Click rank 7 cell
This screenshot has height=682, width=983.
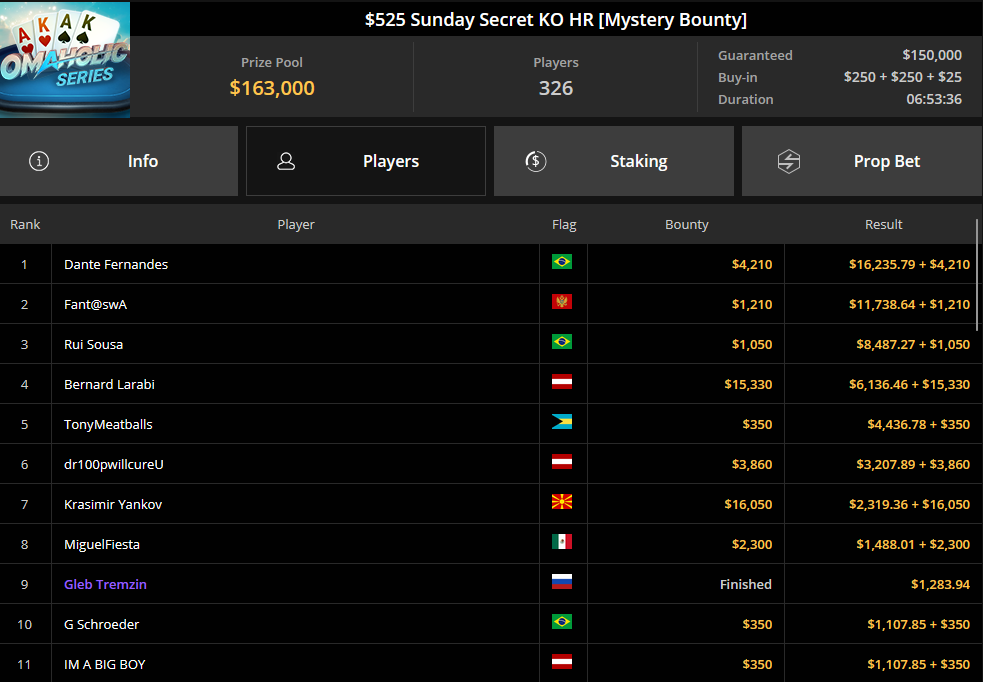pos(25,504)
